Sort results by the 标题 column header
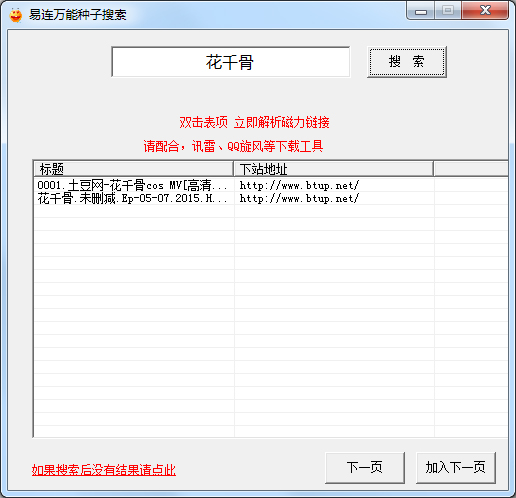Image resolution: width=516 pixels, height=498 pixels. 133,169
